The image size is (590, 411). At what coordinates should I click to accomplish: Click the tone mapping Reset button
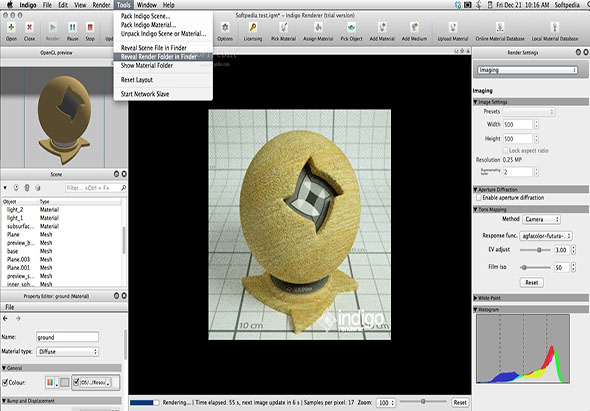(x=532, y=282)
